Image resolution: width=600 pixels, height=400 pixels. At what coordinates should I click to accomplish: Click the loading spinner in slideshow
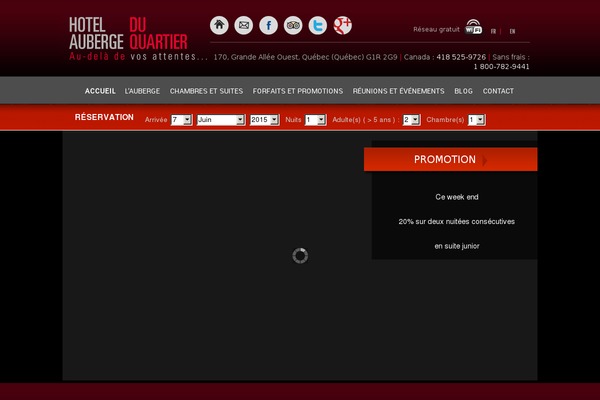pos(300,256)
